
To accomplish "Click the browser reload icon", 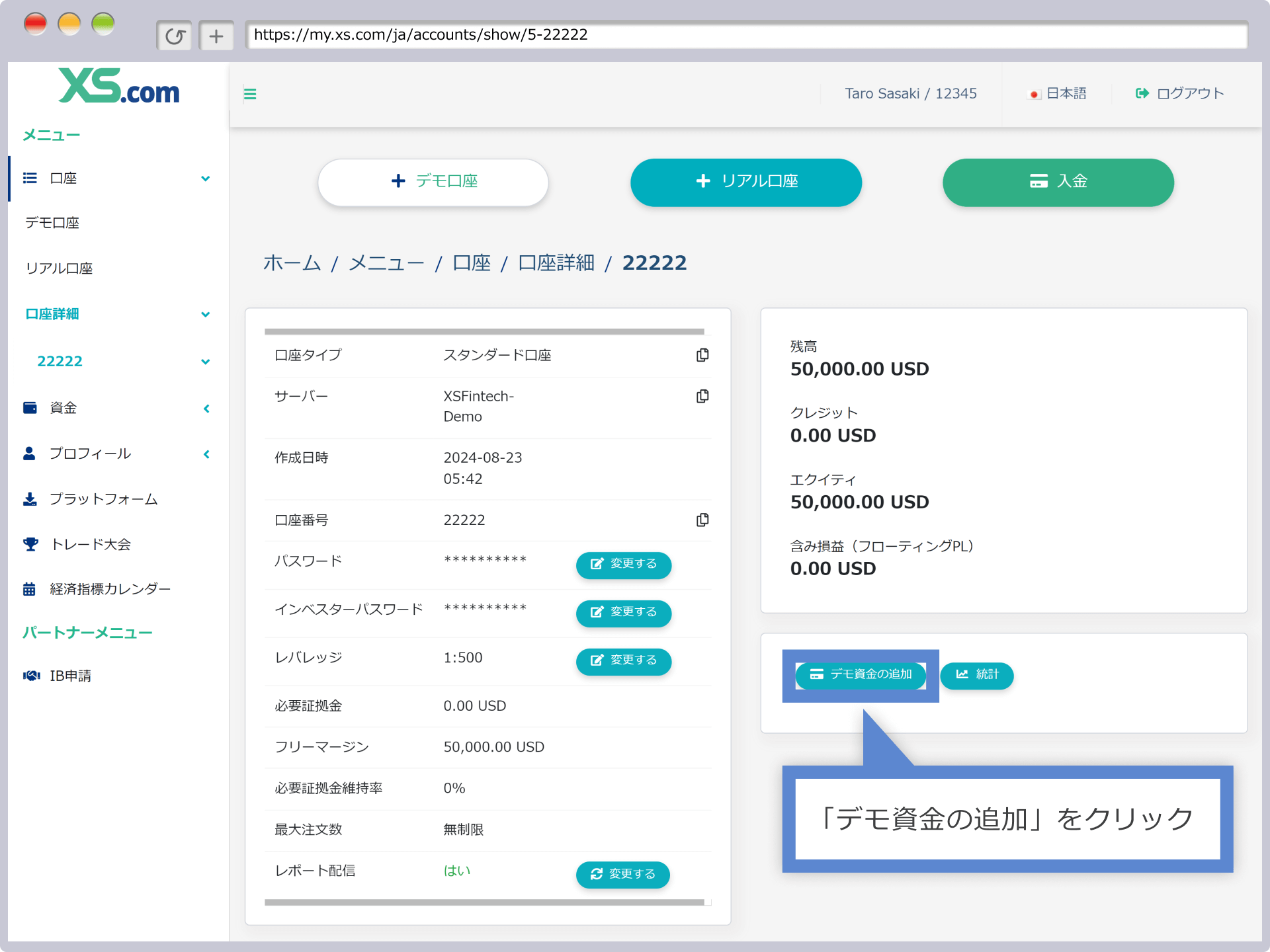I will [x=175, y=36].
